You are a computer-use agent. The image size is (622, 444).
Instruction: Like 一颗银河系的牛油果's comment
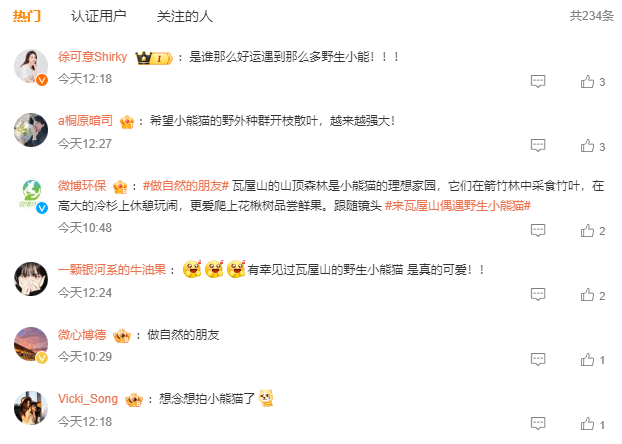point(587,295)
